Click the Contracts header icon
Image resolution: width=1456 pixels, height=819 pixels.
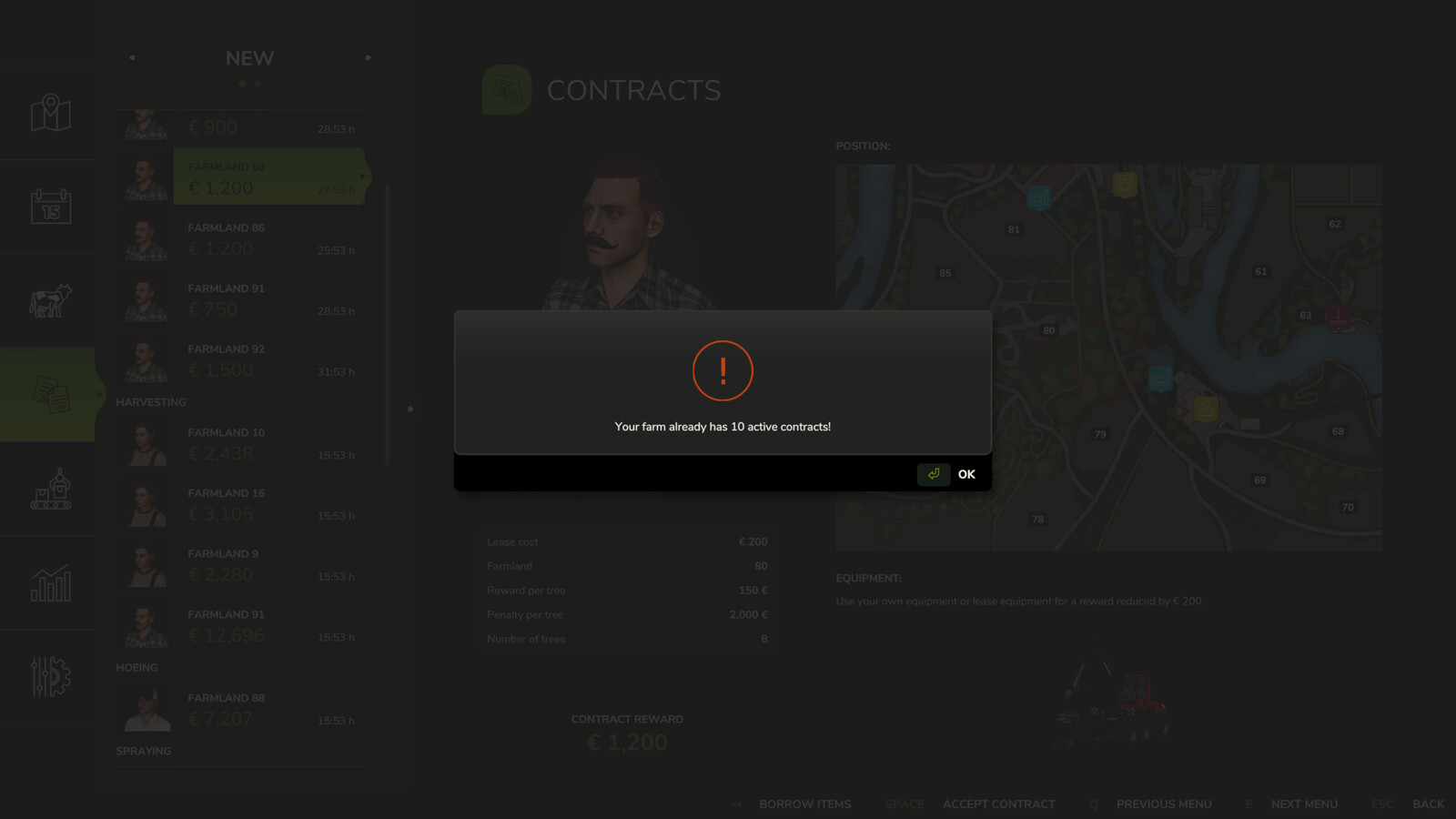[x=507, y=89]
